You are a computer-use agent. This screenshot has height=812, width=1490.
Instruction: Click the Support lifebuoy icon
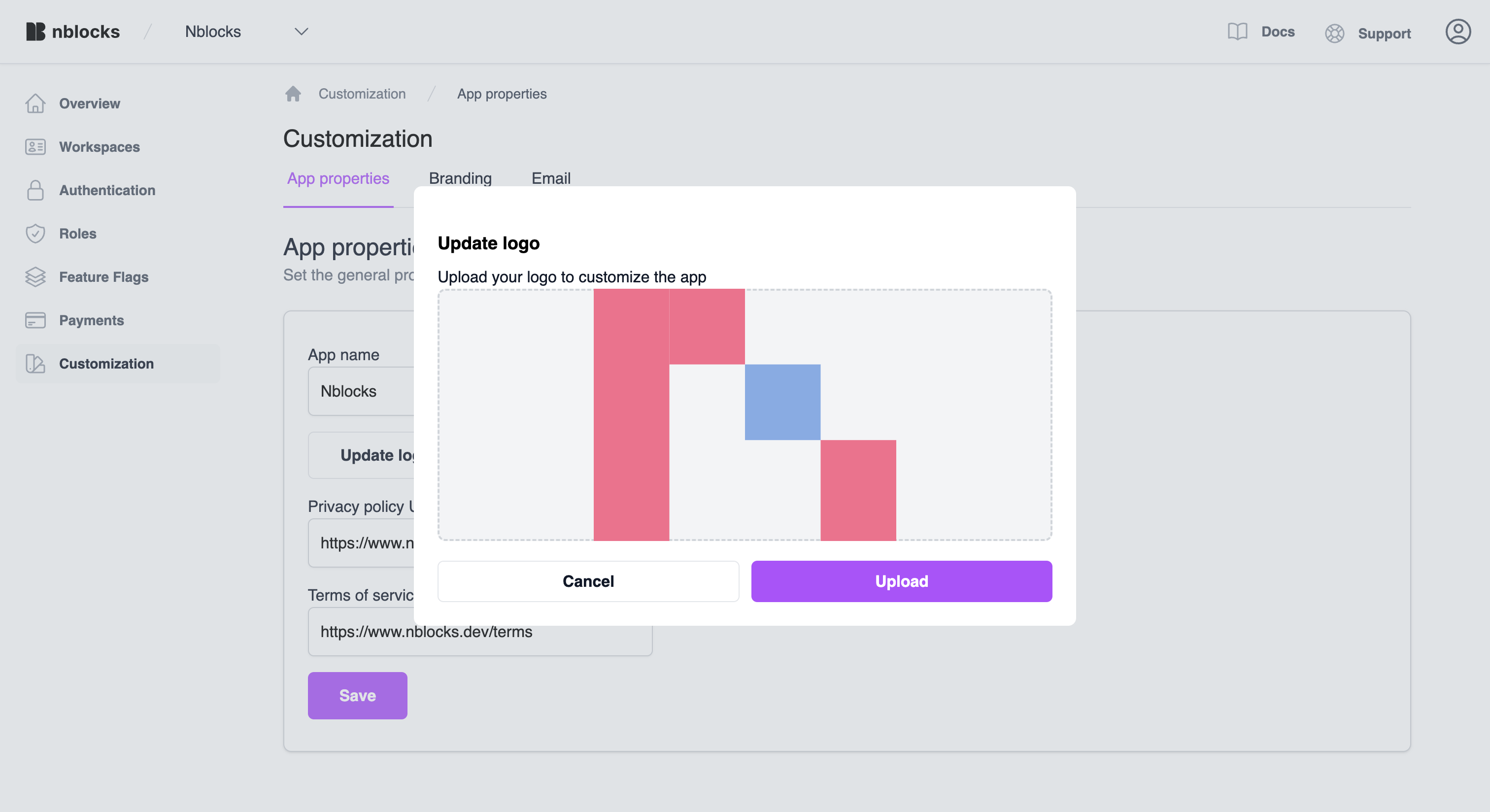[x=1334, y=34]
